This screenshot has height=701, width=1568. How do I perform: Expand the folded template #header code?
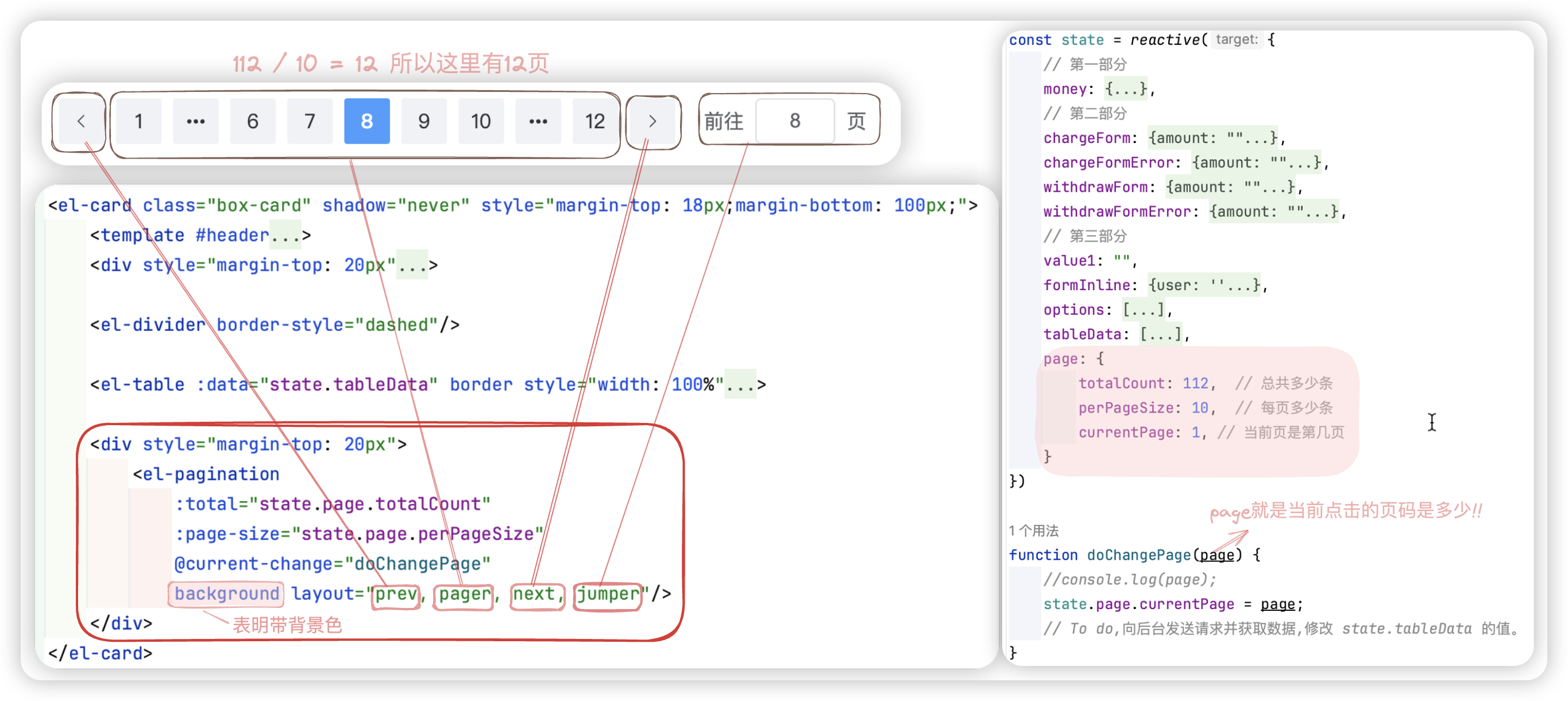click(x=285, y=236)
